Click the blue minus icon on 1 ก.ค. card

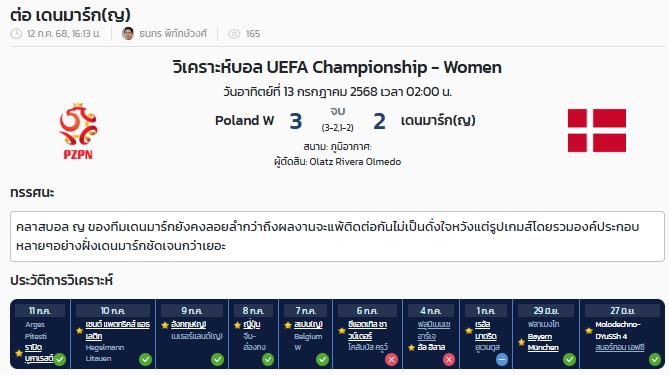click(502, 360)
